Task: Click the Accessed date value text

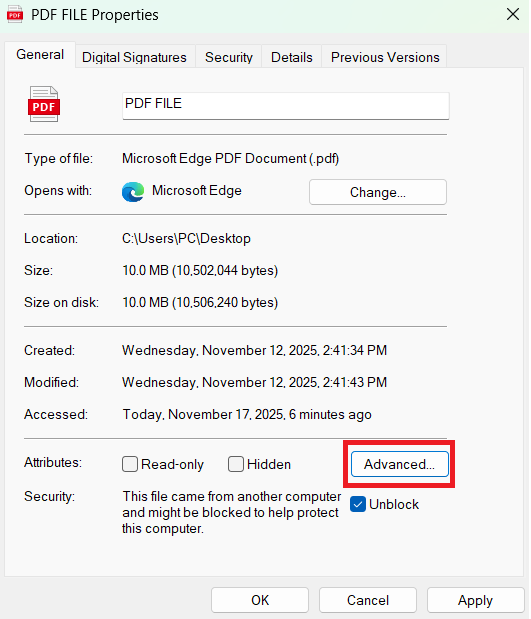Action: pyautogui.click(x=247, y=414)
